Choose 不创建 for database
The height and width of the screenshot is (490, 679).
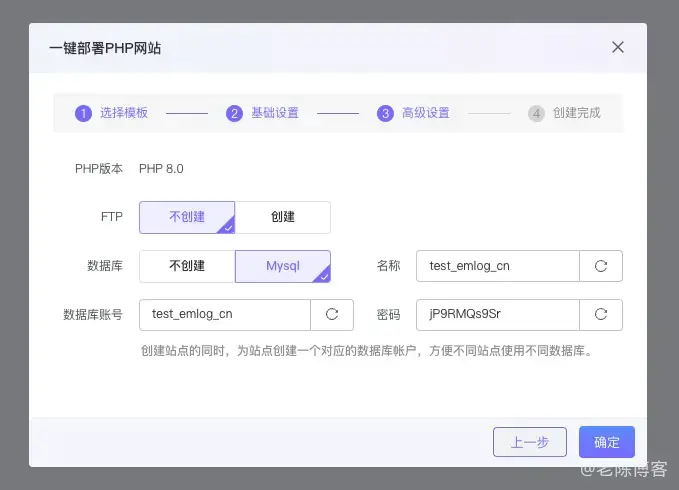187,266
